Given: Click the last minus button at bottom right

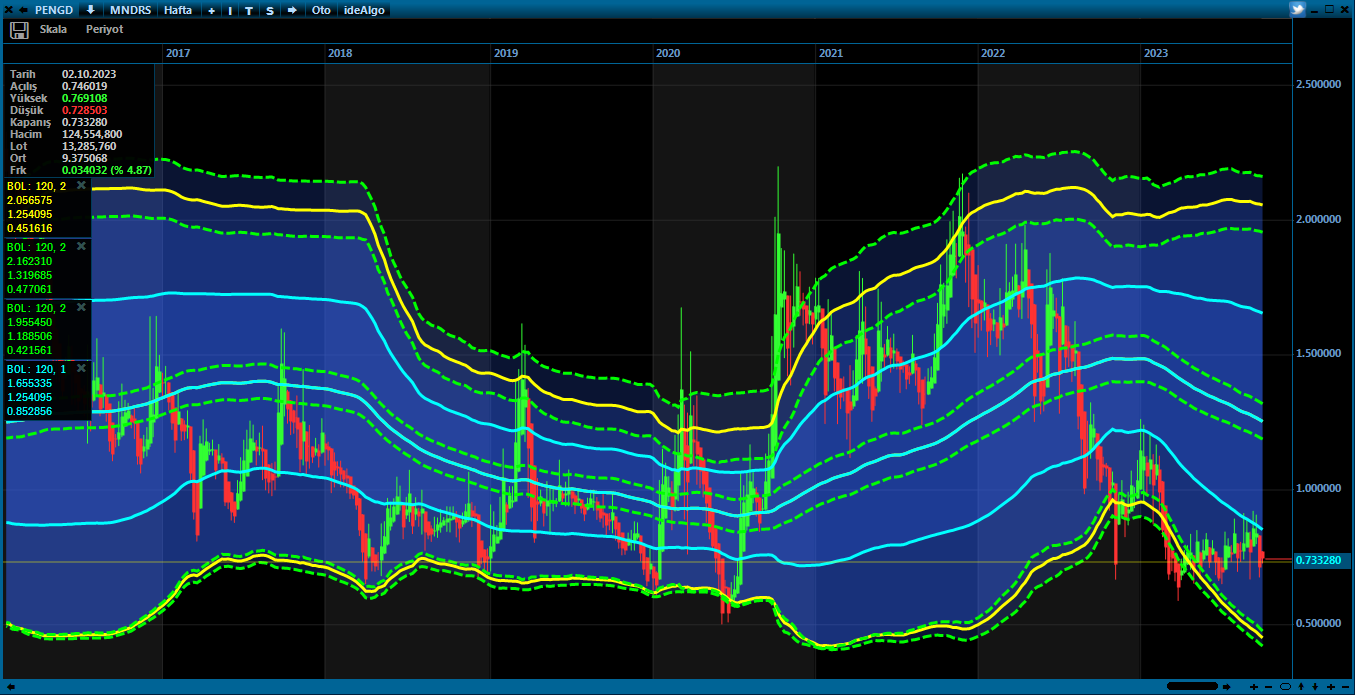Looking at the screenshot, I should point(1345,687).
